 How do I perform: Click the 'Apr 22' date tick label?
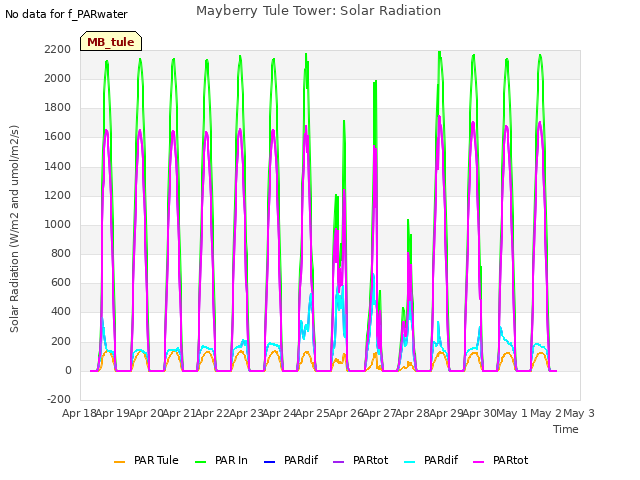pos(213,413)
